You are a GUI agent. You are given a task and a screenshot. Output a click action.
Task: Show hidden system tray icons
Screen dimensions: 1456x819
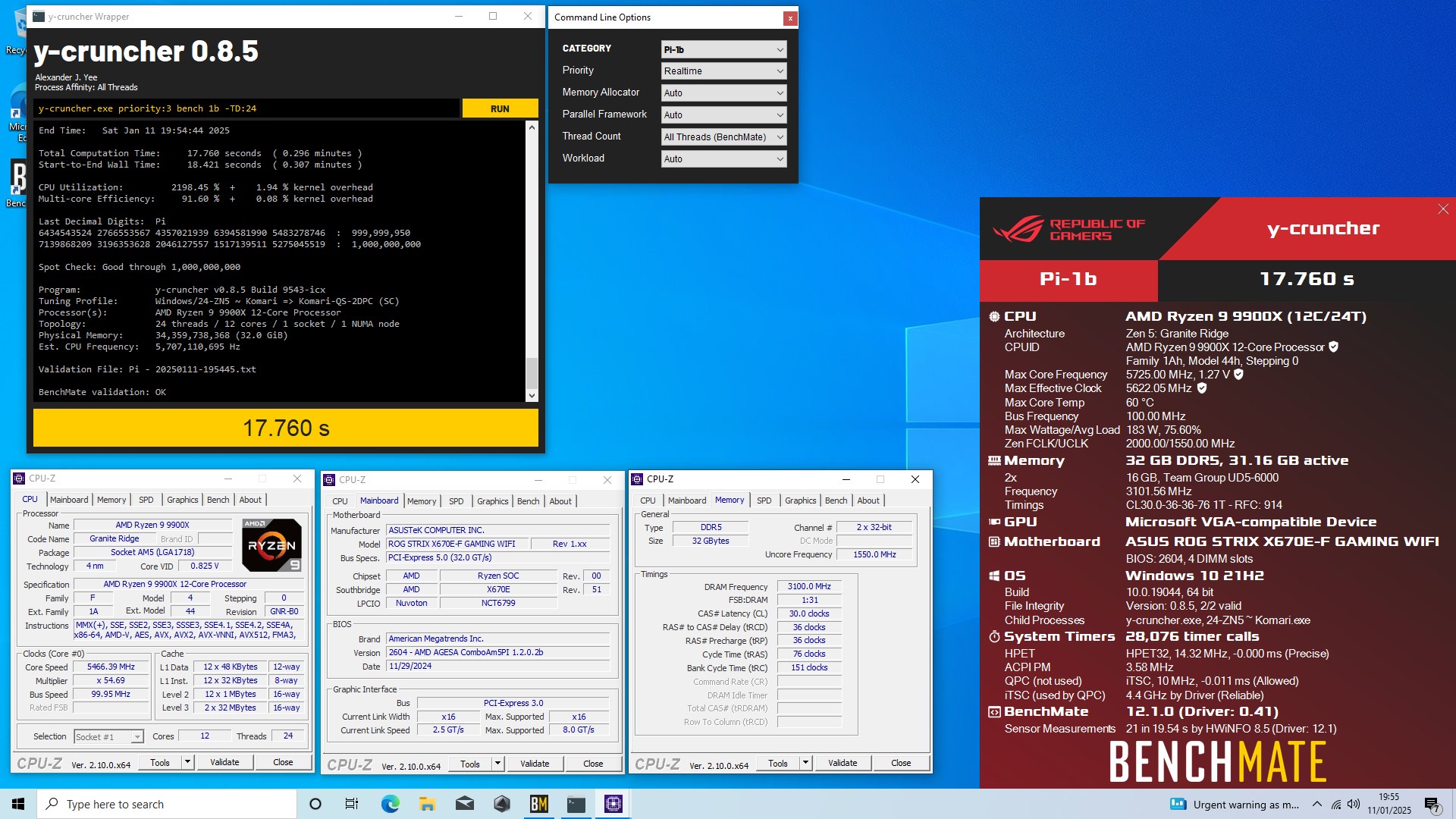[1317, 804]
